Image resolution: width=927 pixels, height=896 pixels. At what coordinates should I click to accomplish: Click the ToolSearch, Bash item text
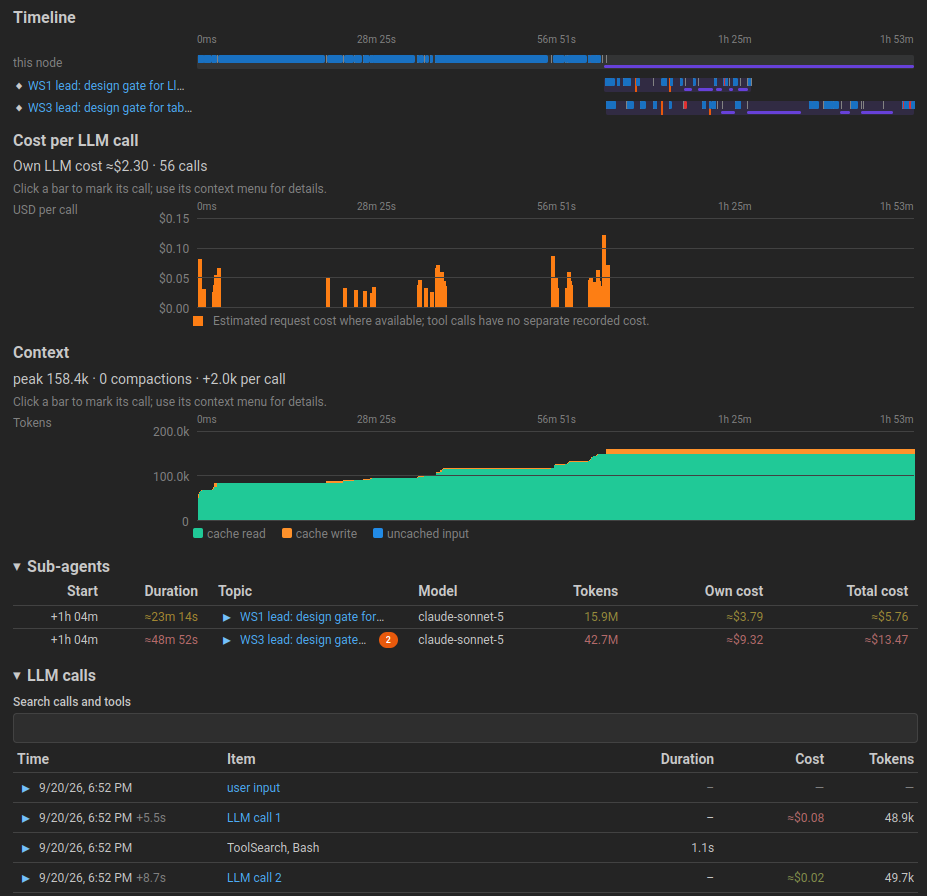coord(273,848)
